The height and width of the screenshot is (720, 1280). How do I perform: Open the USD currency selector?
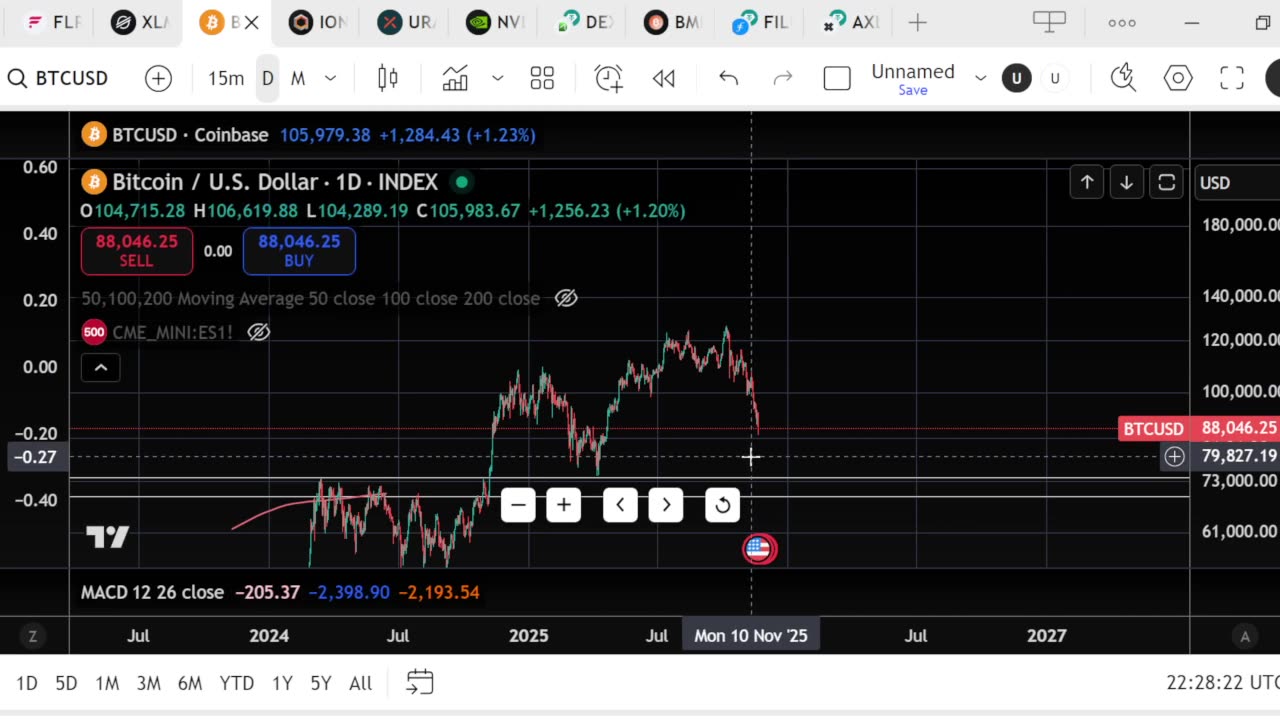1236,183
